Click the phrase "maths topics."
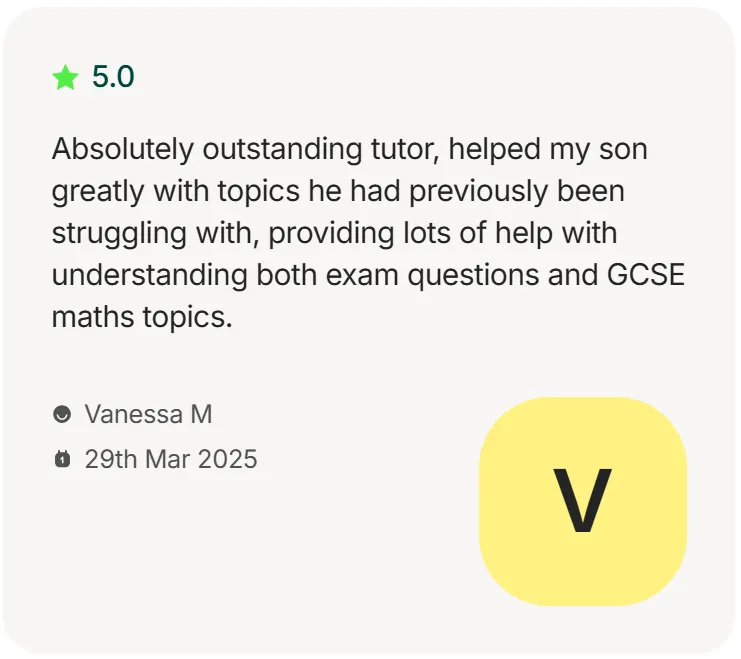741x659 pixels. pyautogui.click(x=142, y=317)
